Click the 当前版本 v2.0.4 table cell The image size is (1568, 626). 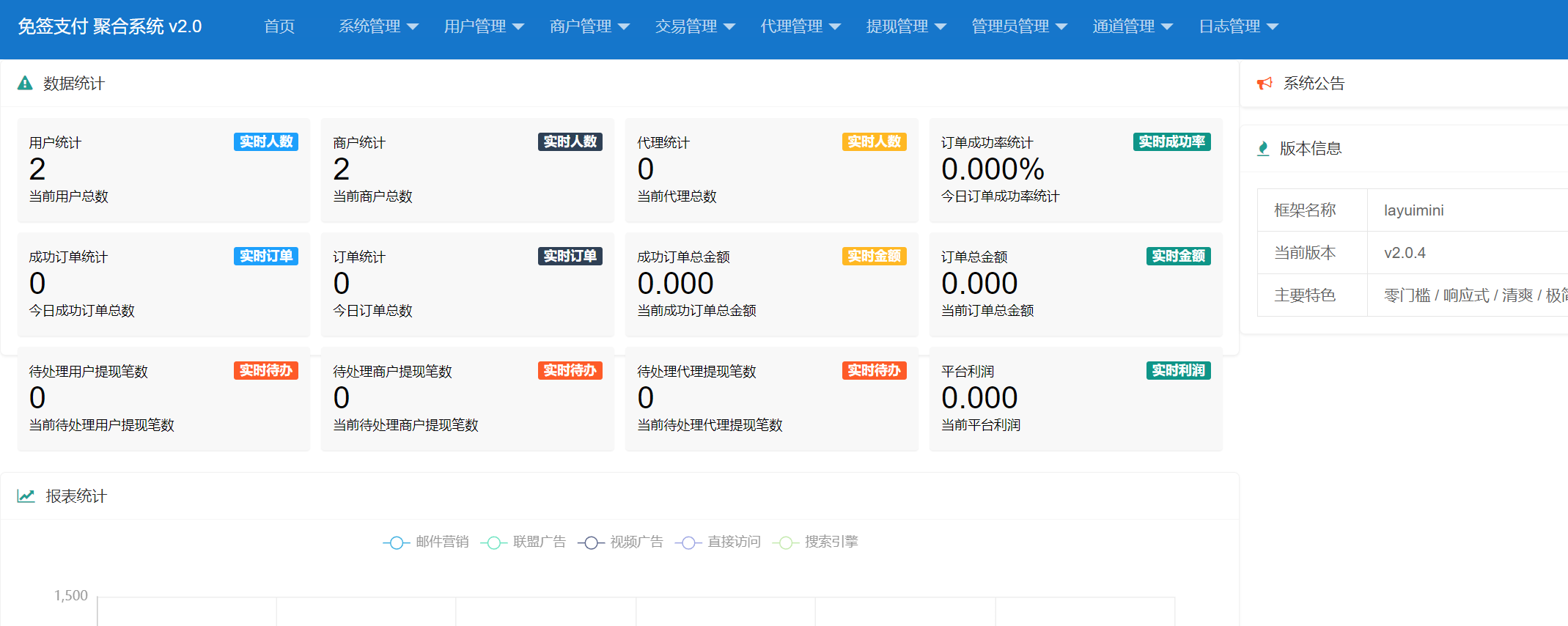[x=1405, y=253]
